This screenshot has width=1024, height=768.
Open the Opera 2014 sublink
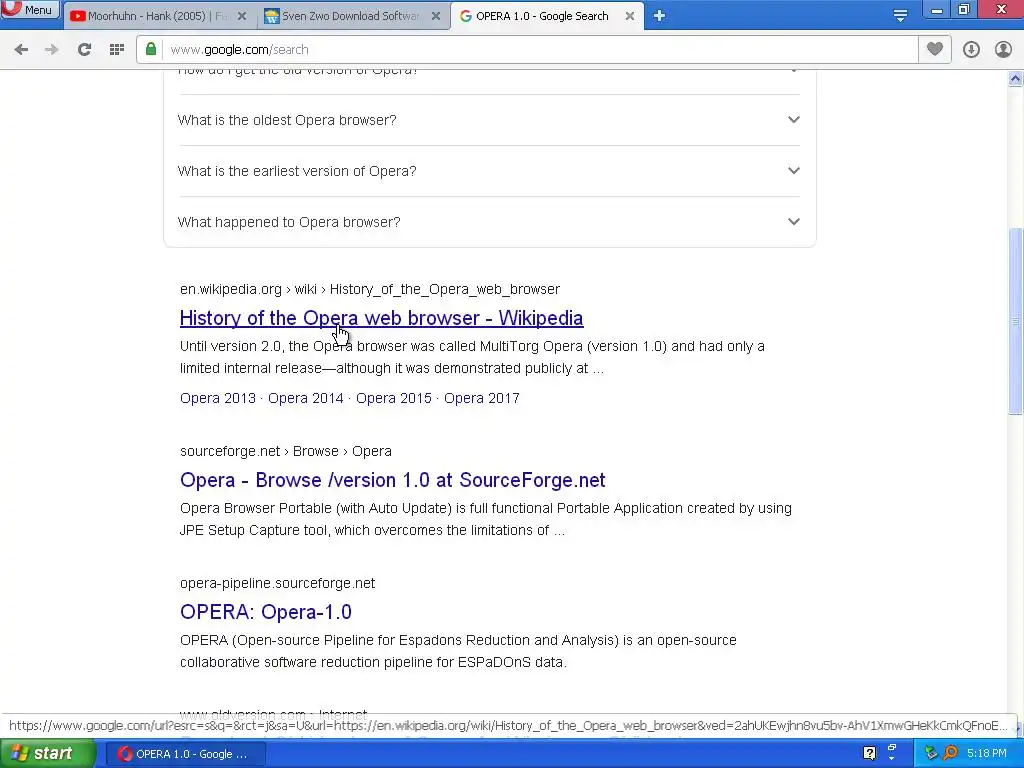306,398
